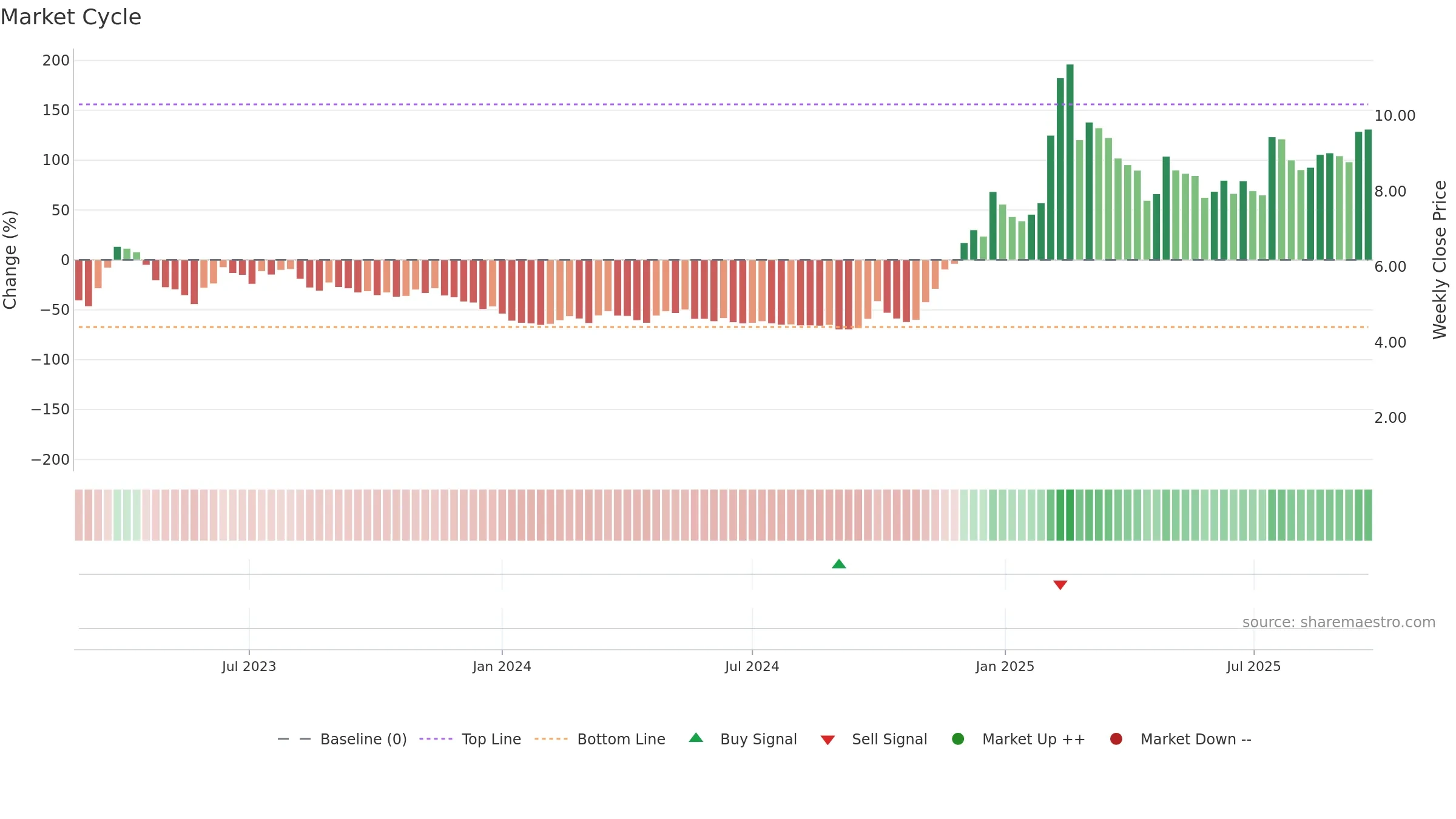The height and width of the screenshot is (819, 1456).
Task: Click the red triangle icon in legend
Action: [827, 740]
